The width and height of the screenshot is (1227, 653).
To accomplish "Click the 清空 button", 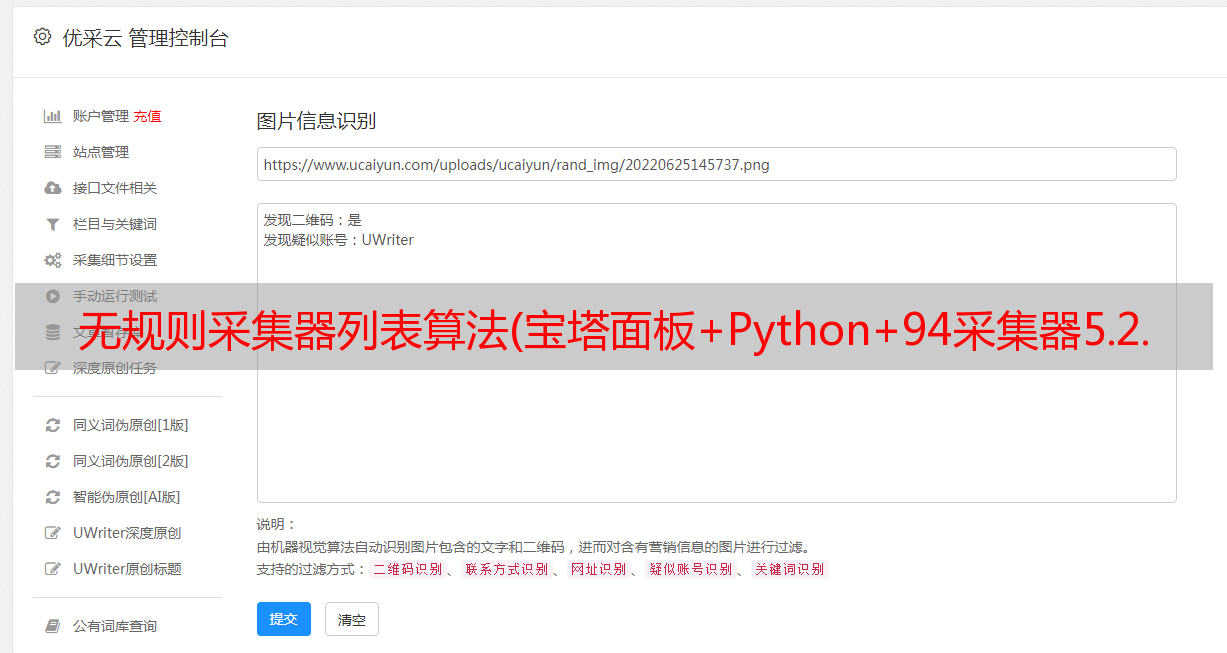I will coord(352,620).
